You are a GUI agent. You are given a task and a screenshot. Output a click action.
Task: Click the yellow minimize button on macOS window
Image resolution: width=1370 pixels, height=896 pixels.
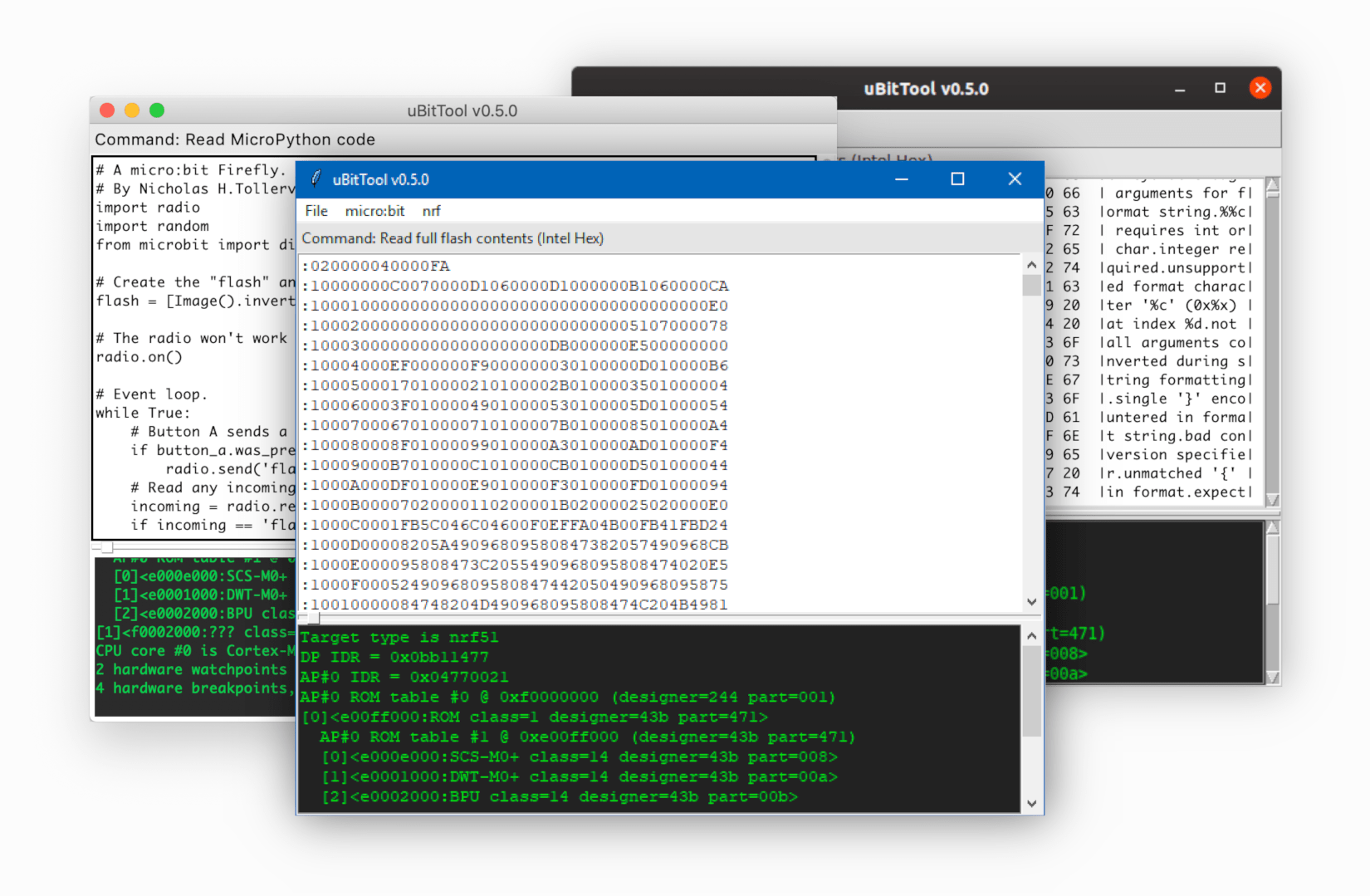coord(132,110)
